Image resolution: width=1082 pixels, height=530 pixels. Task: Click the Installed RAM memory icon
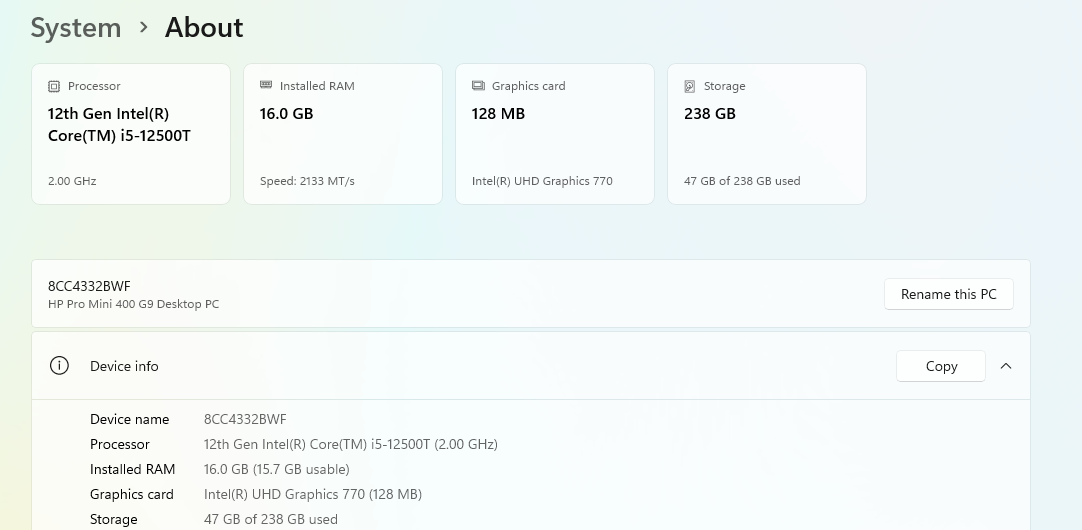click(x=266, y=85)
